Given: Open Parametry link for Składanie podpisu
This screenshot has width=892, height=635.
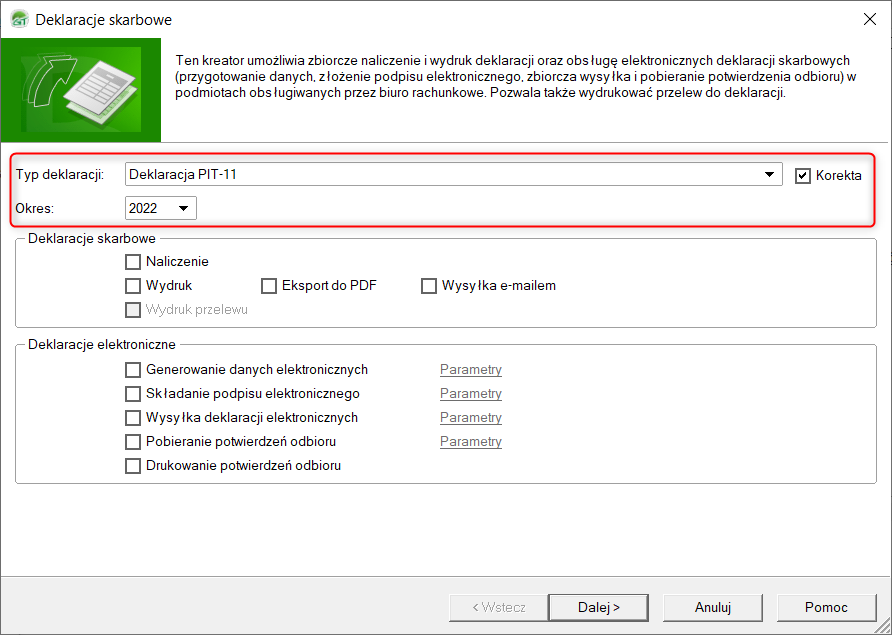Looking at the screenshot, I should coord(470,394).
